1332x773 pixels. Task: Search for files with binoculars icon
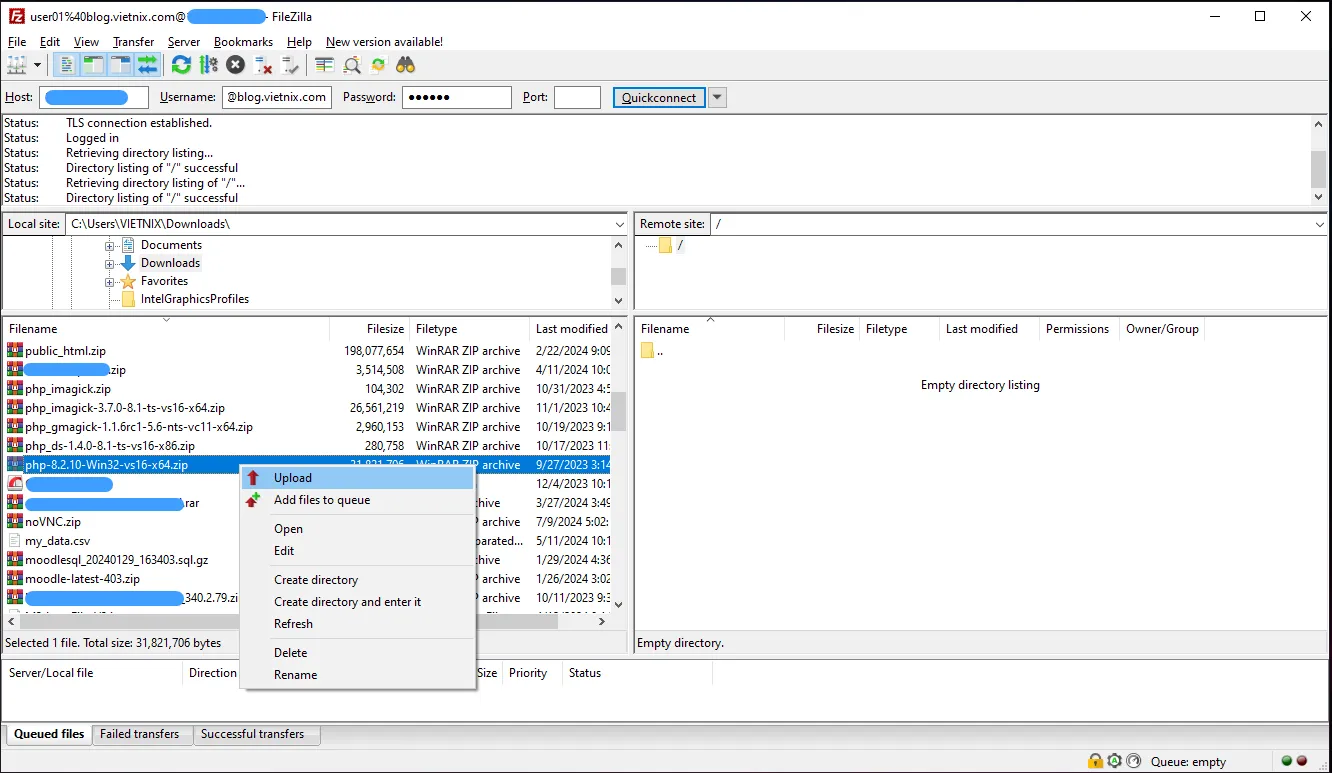(405, 65)
